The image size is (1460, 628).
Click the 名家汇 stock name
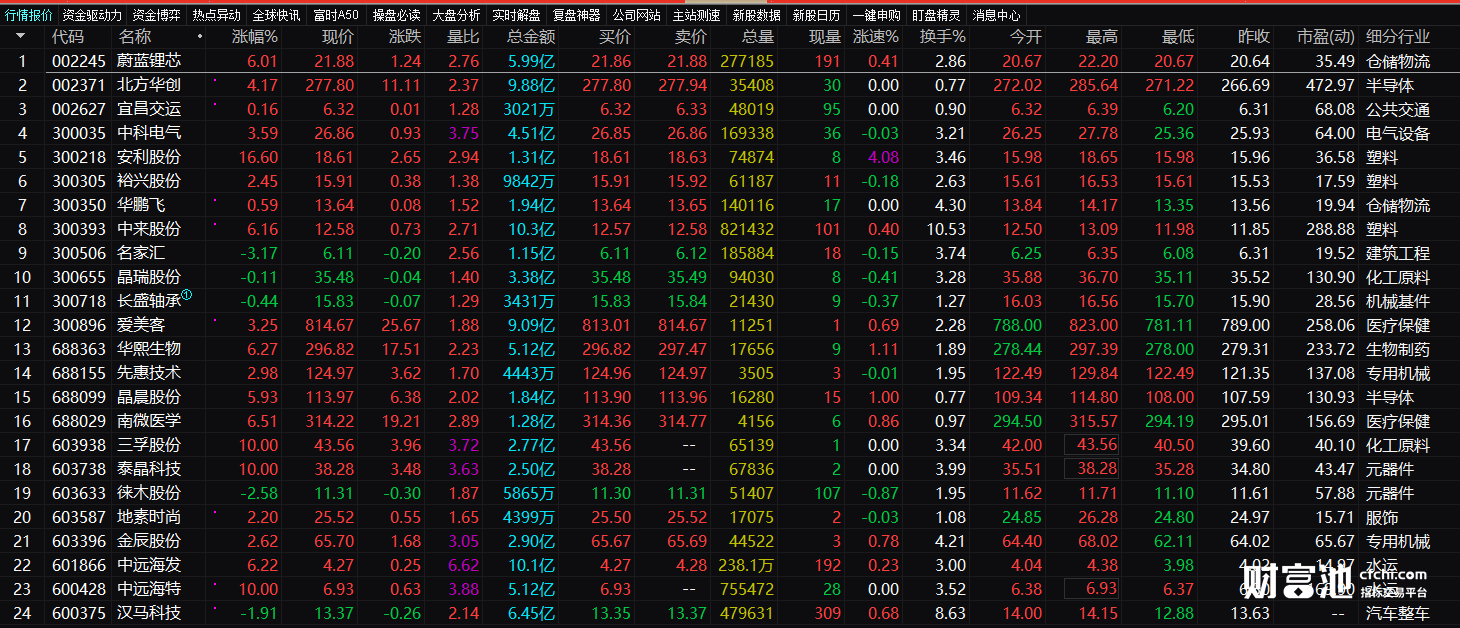coord(142,253)
